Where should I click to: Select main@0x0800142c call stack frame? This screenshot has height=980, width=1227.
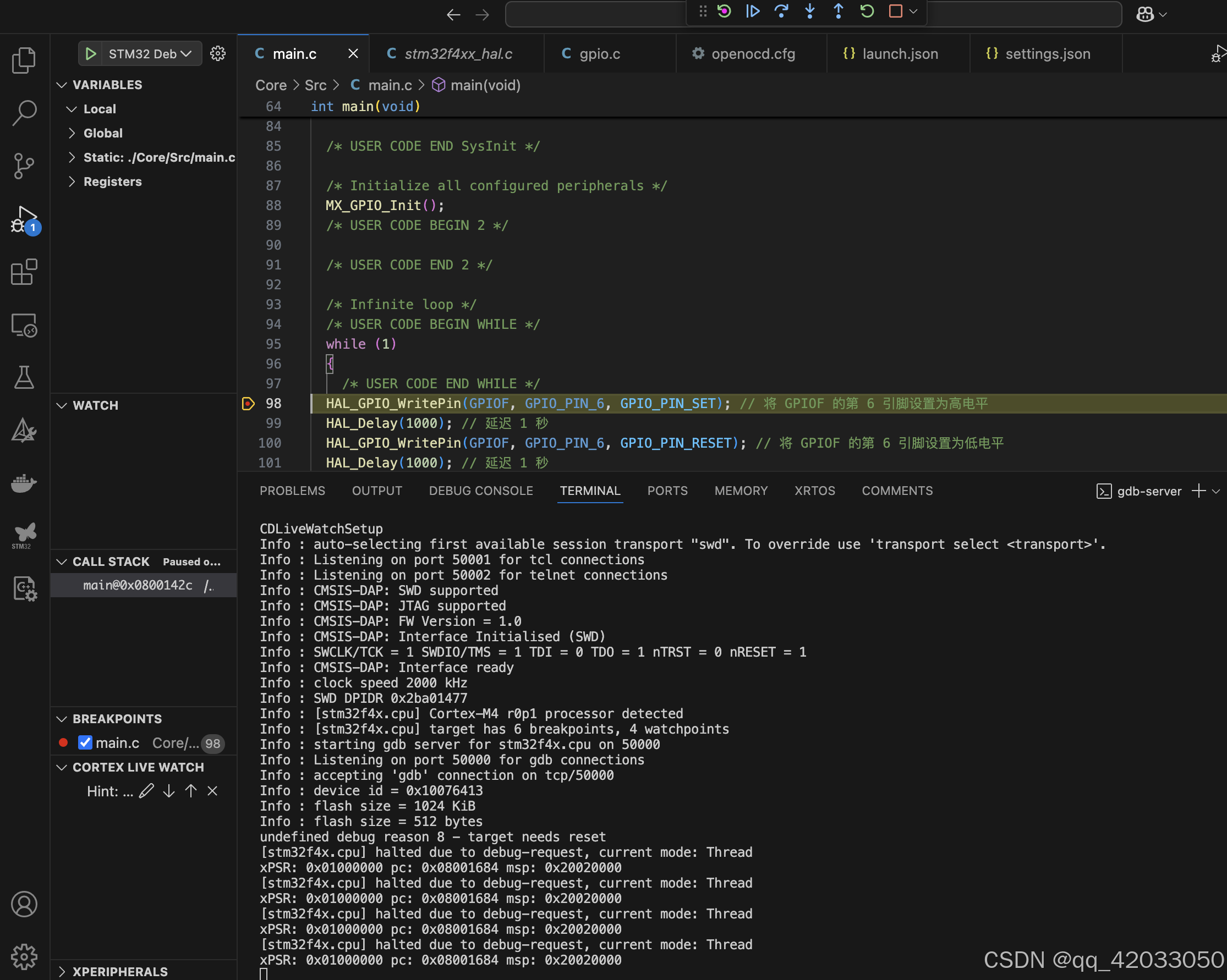[x=138, y=585]
